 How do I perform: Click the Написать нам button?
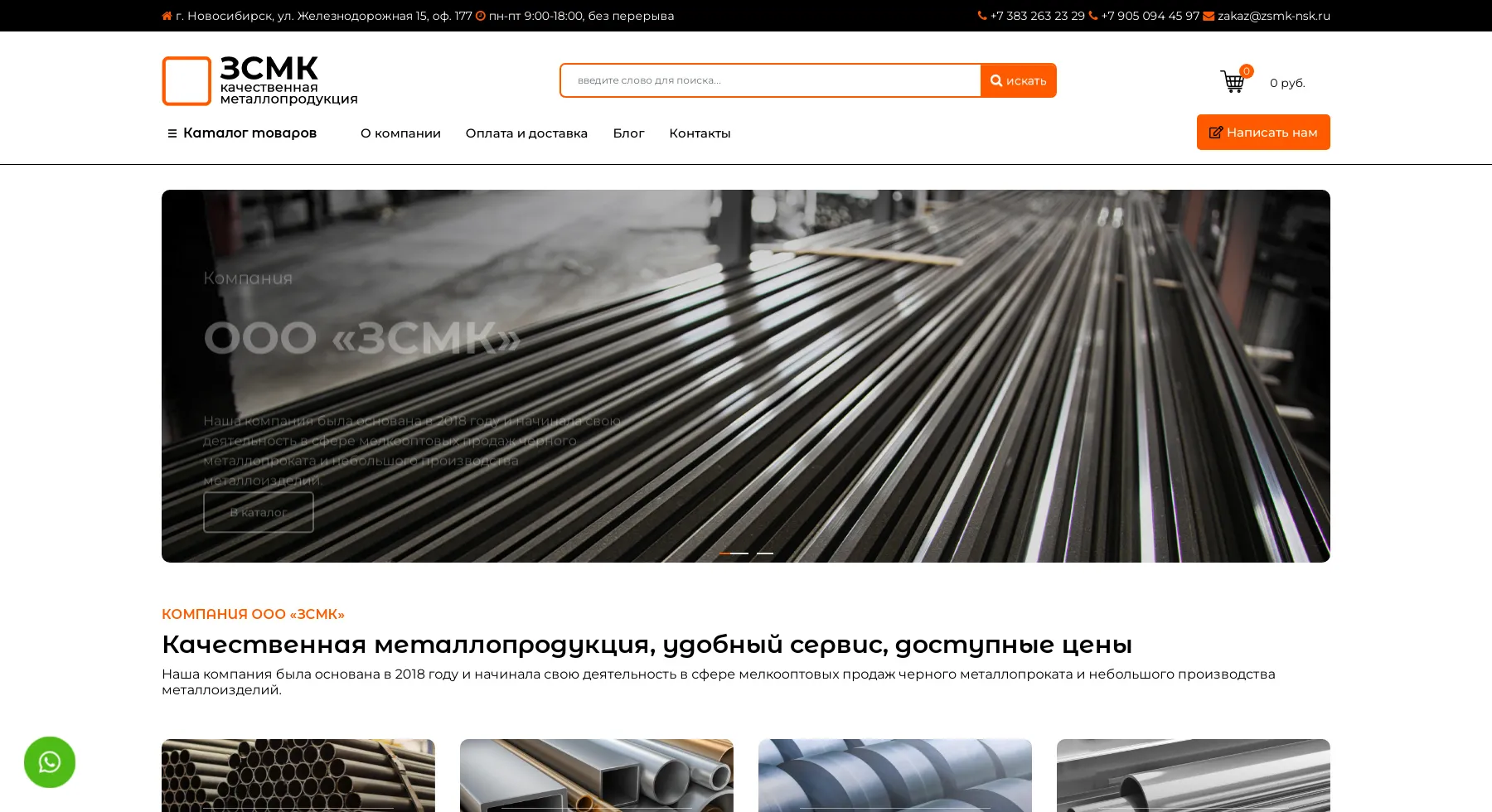pos(1263,133)
